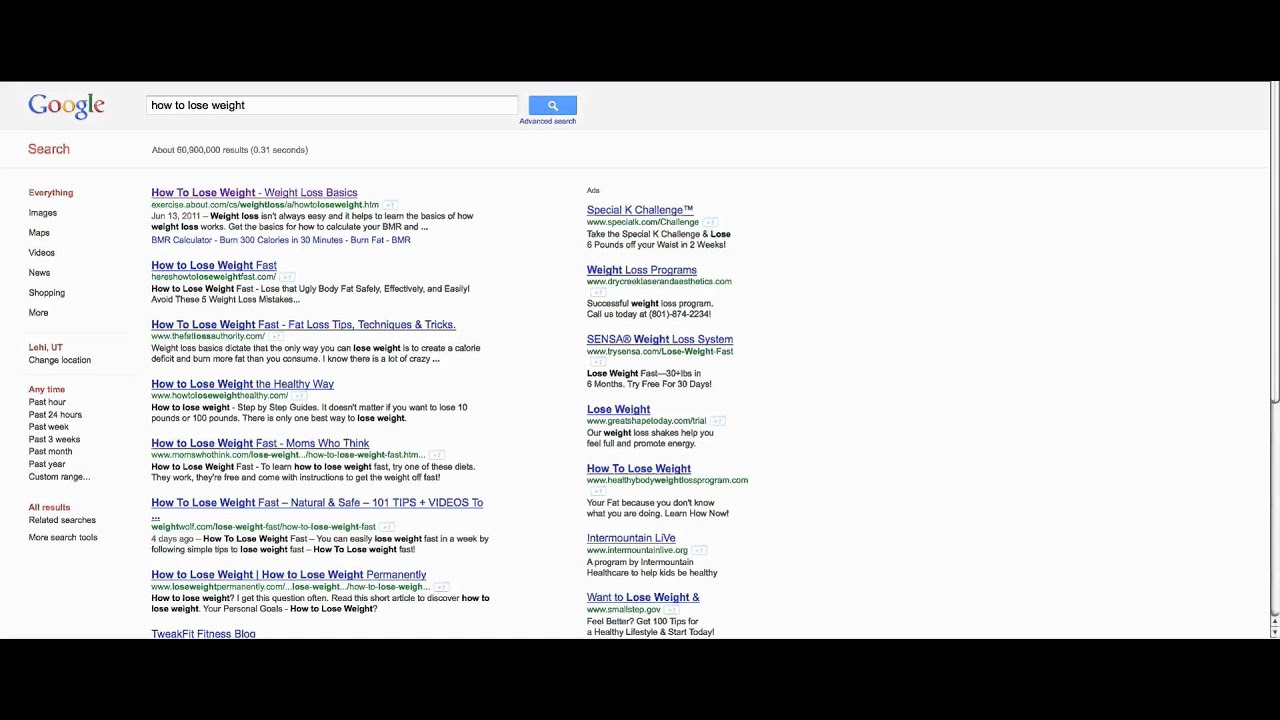
Task: Switch to Images results
Action: [43, 212]
